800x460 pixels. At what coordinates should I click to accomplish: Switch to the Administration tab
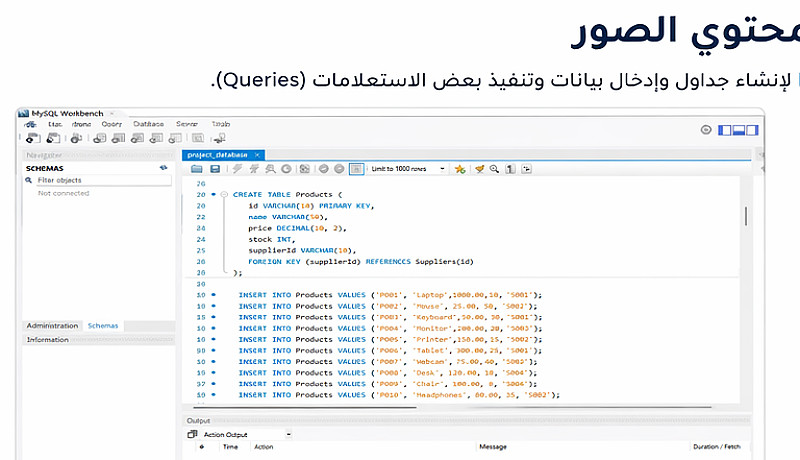52,325
